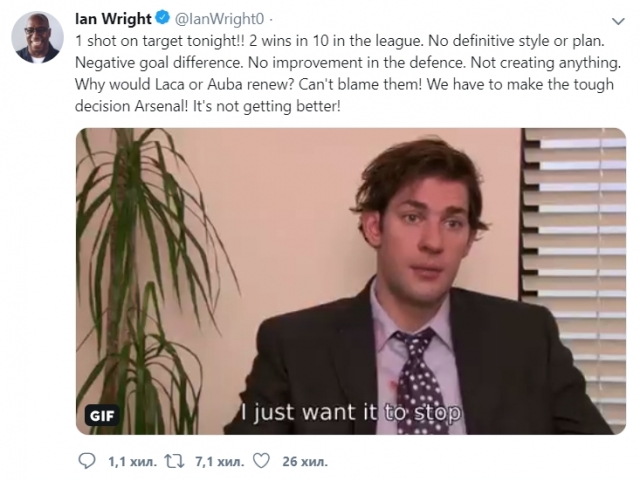Click the tweet text about Arsenal
Screen dimensions: 640x480
348,73
